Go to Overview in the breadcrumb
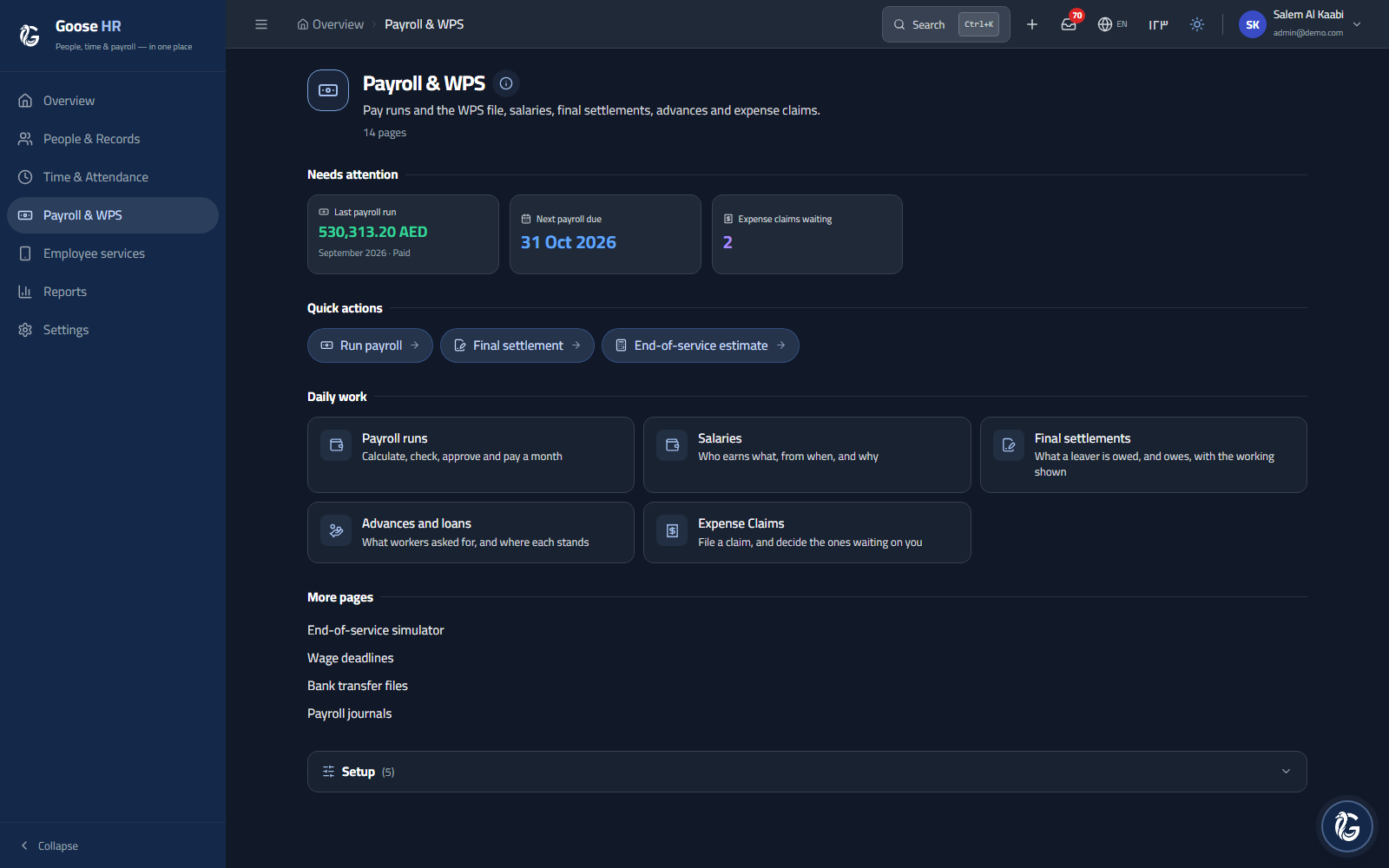Viewport: 1389px width, 868px height. 331,24
